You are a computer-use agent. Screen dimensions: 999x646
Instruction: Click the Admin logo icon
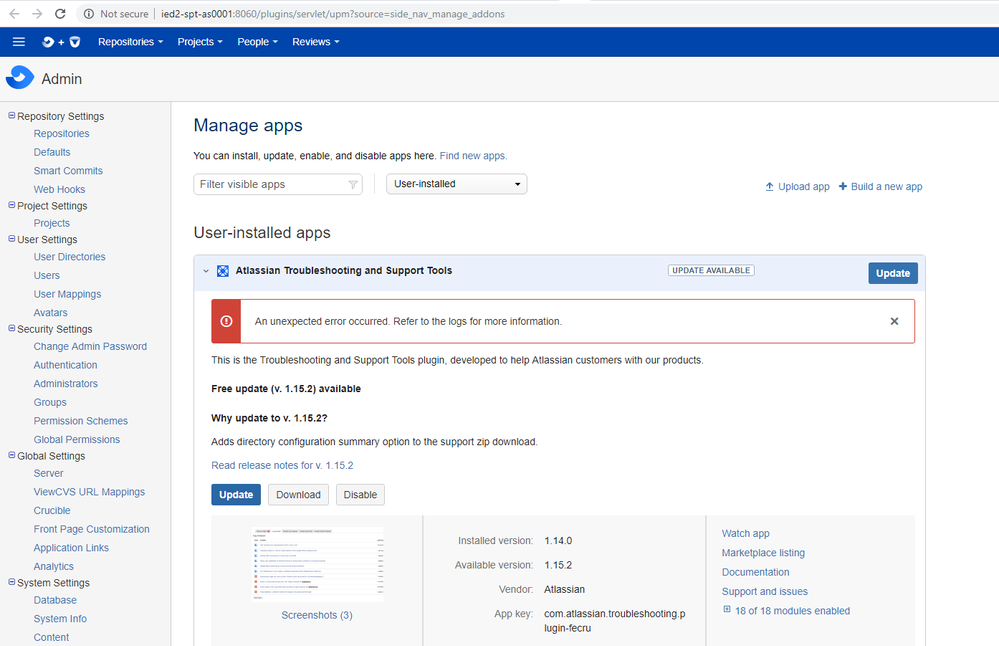click(x=20, y=78)
